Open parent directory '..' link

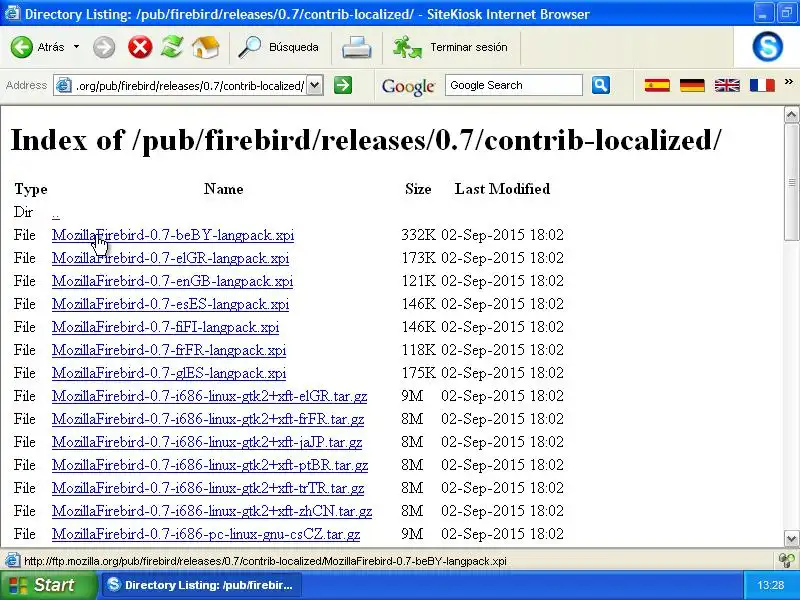pos(56,212)
